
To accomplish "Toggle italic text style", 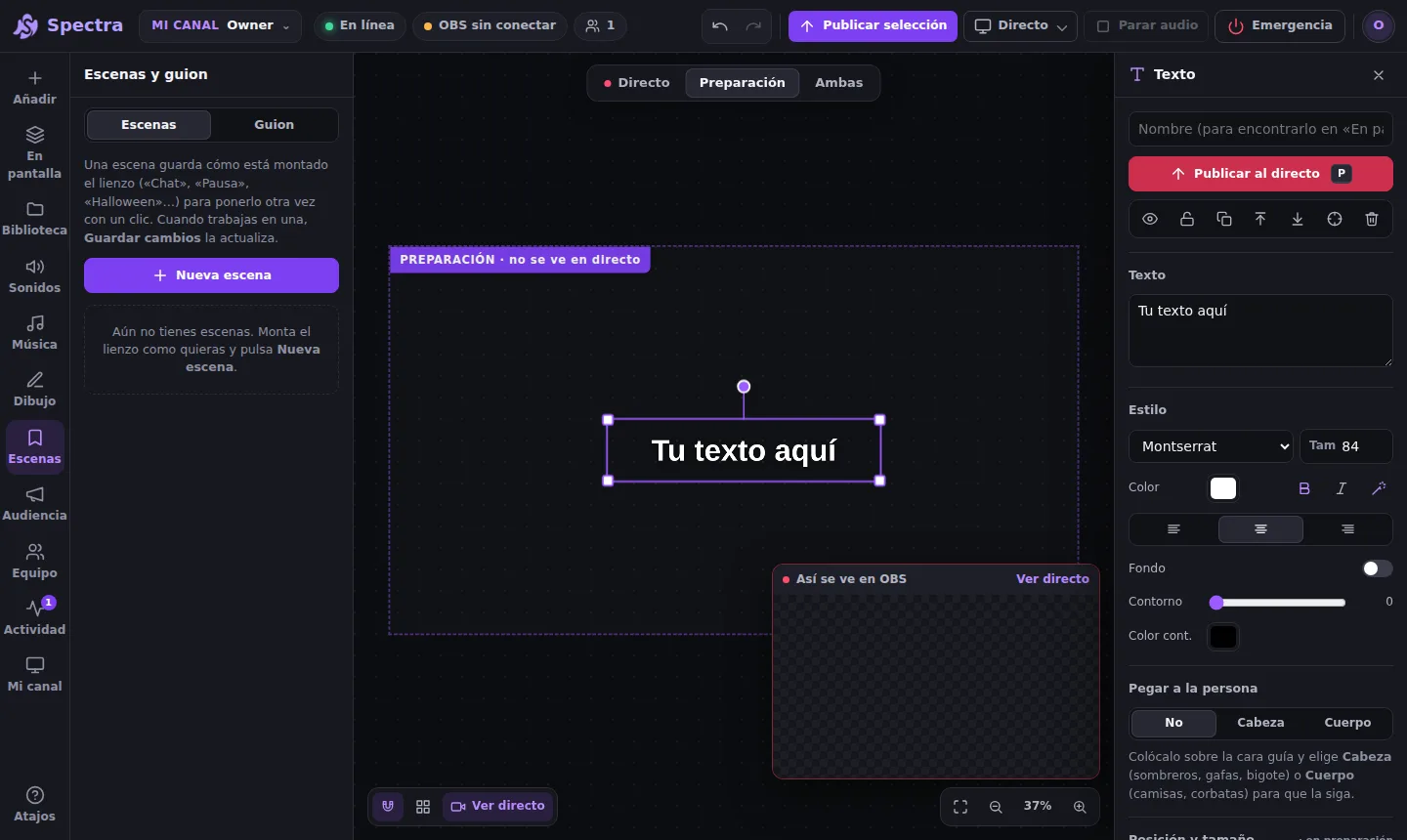I will [x=1342, y=488].
